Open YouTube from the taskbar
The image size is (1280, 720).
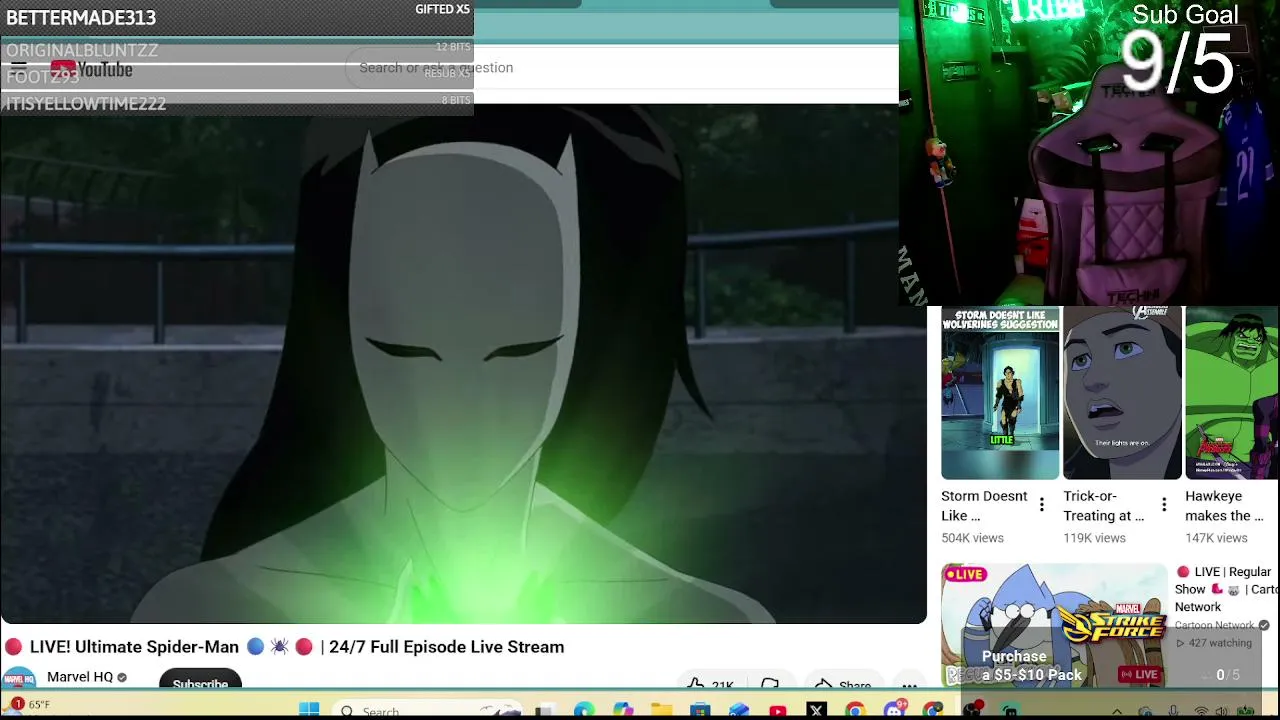(x=777, y=711)
